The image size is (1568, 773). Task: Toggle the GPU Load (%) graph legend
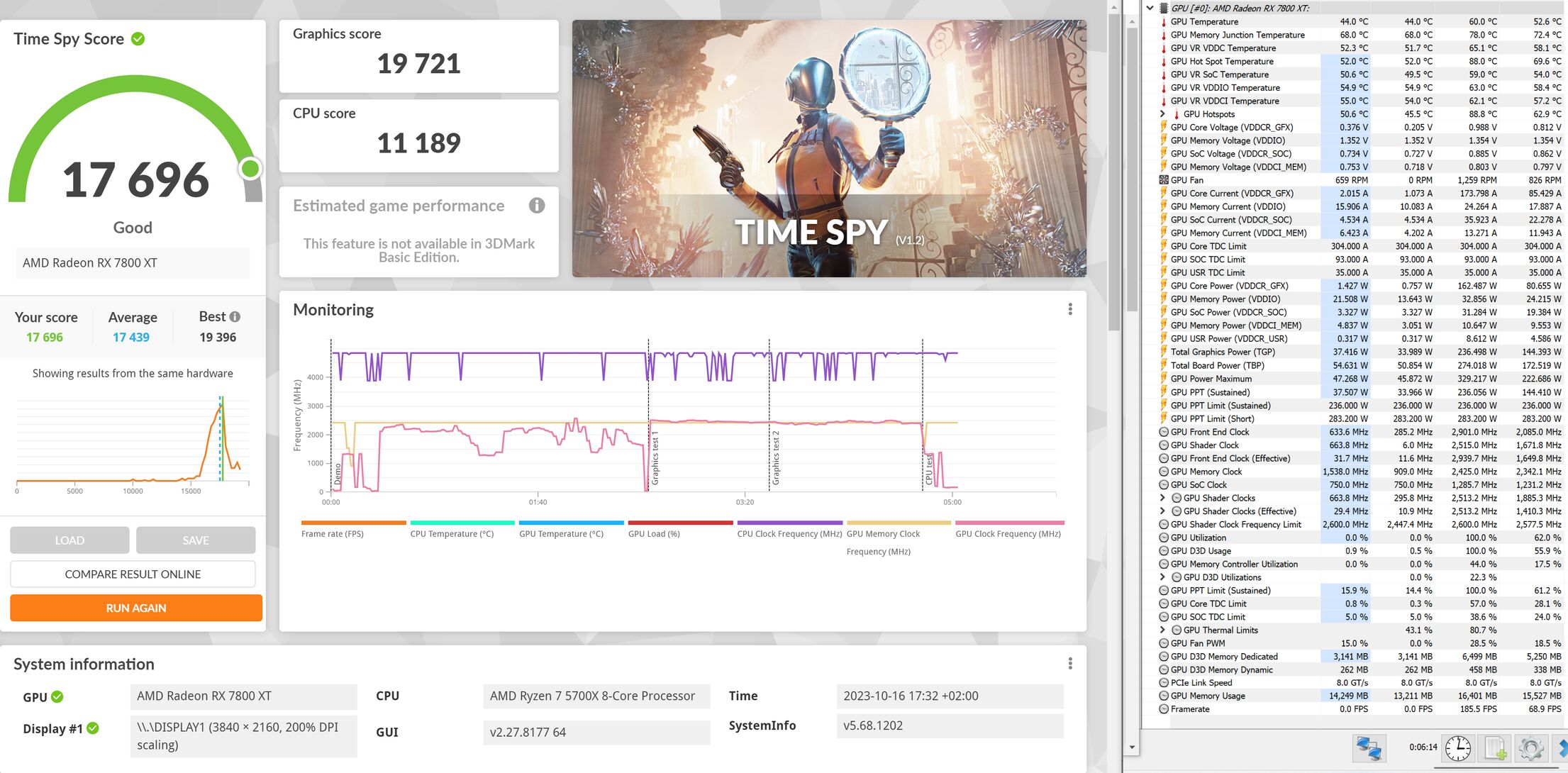pos(680,530)
